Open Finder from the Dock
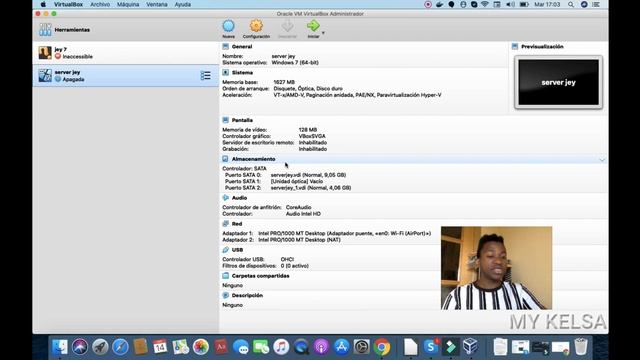This screenshot has width=640, height=360. pyautogui.click(x=60, y=347)
